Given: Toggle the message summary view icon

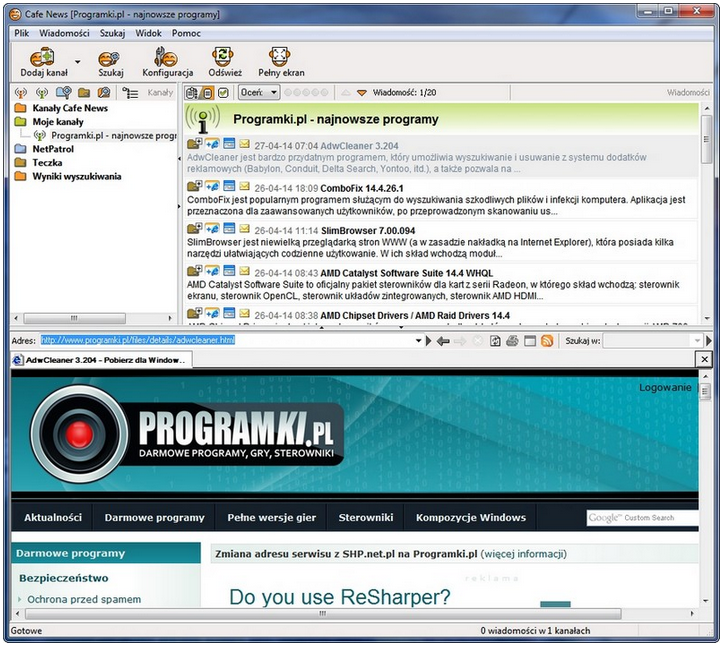Looking at the screenshot, I should [207, 93].
